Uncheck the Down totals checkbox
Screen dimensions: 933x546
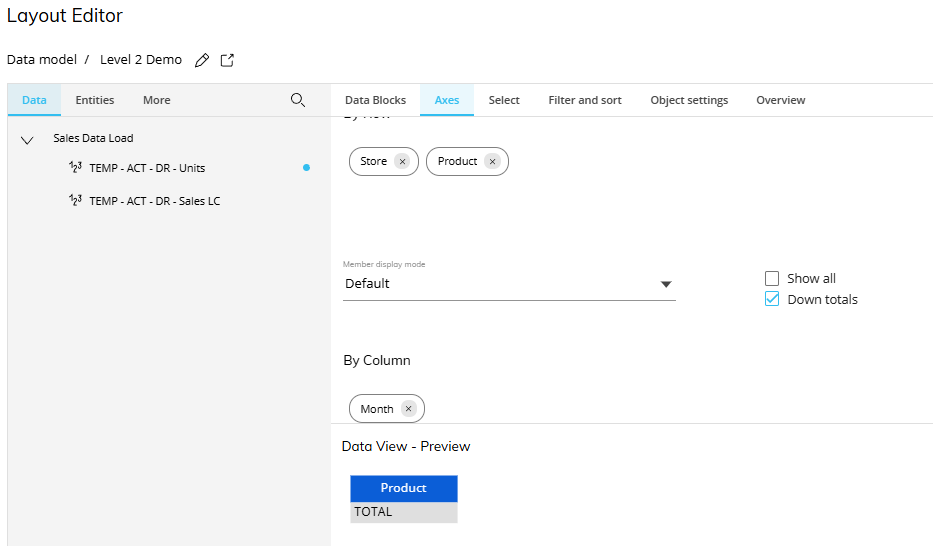tap(772, 299)
